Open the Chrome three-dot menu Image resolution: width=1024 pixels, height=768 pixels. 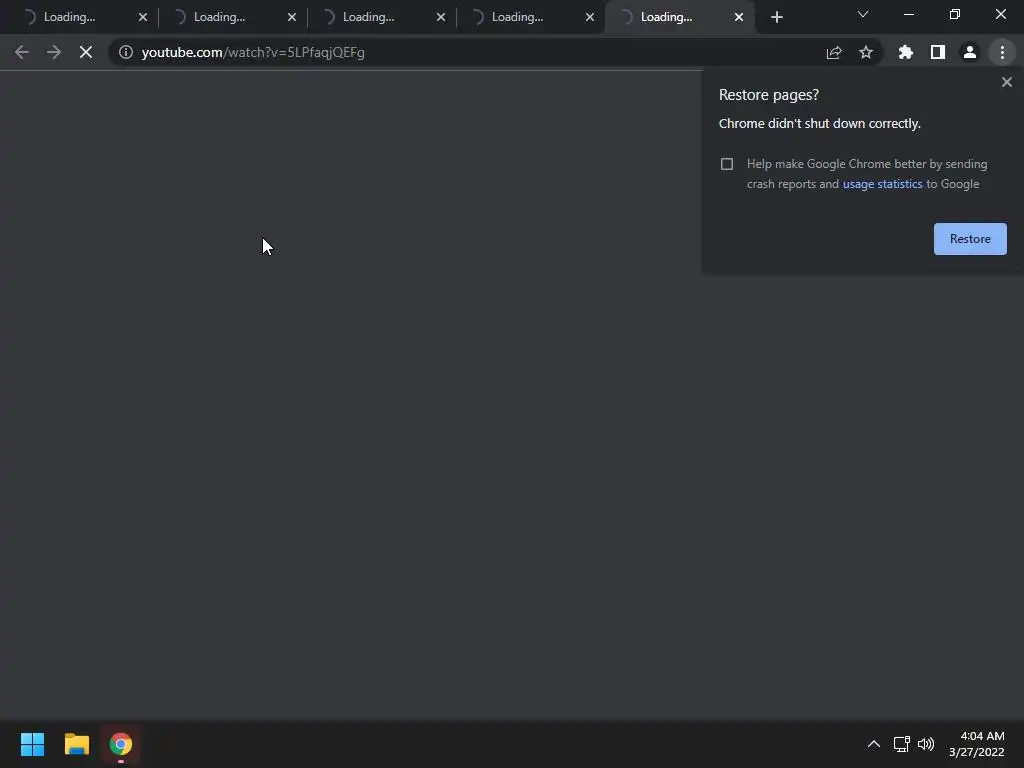1002,52
